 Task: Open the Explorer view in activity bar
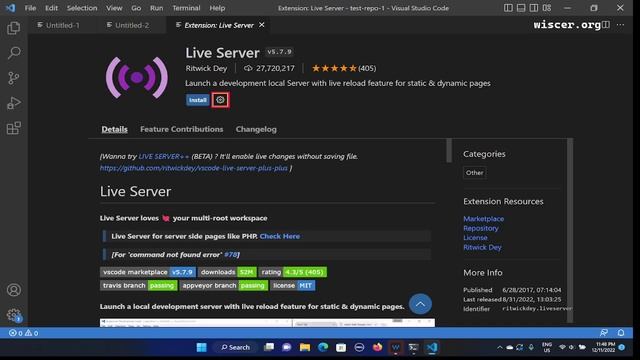[x=13, y=28]
